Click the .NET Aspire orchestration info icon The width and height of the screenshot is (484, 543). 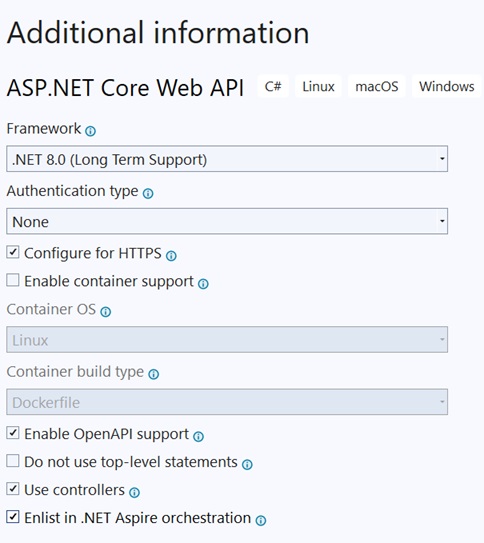261,520
